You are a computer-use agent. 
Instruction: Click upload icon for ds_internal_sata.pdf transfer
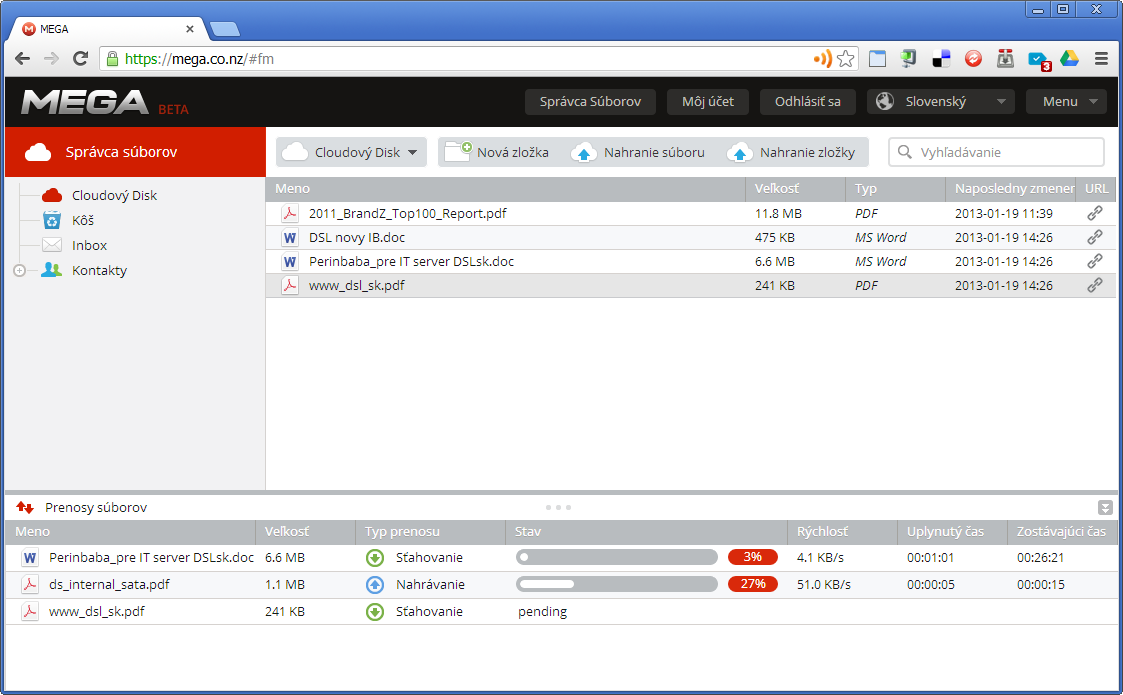(375, 585)
